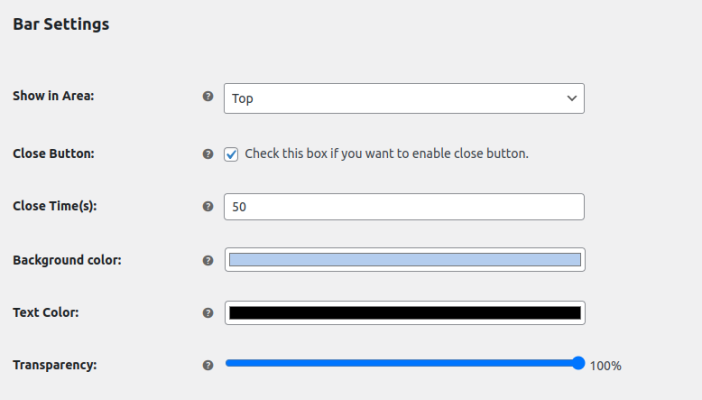Uncheck the enable close button checkbox

click(x=231, y=154)
